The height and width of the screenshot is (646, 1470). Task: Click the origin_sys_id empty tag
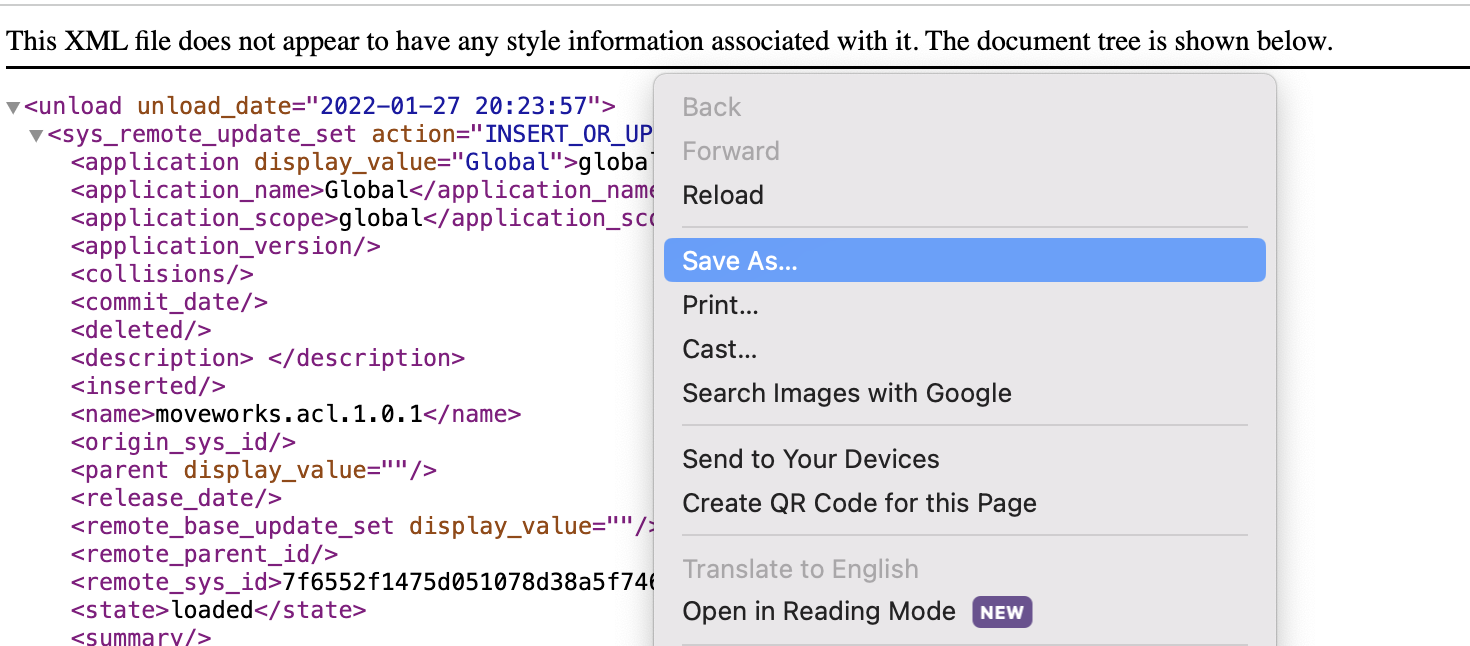(x=183, y=442)
